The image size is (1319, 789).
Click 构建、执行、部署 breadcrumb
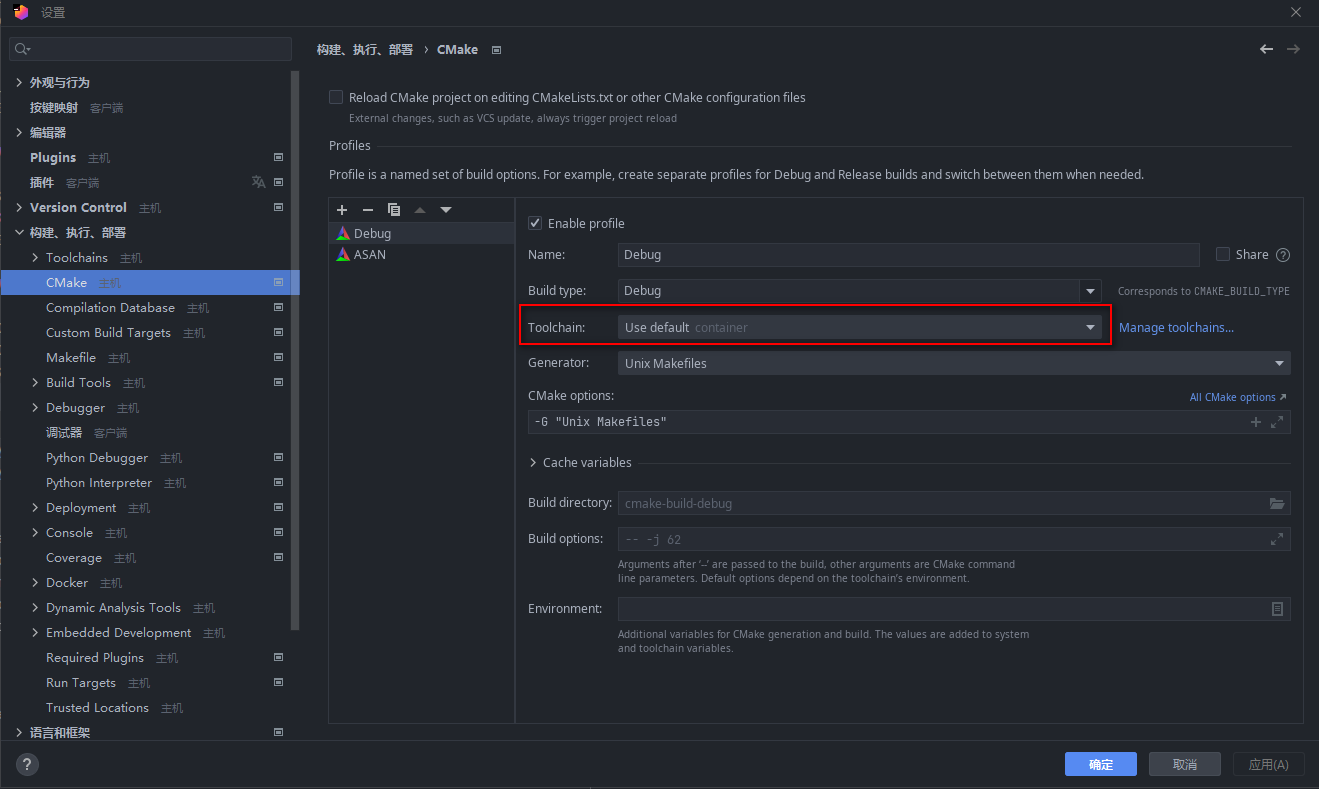pos(365,49)
